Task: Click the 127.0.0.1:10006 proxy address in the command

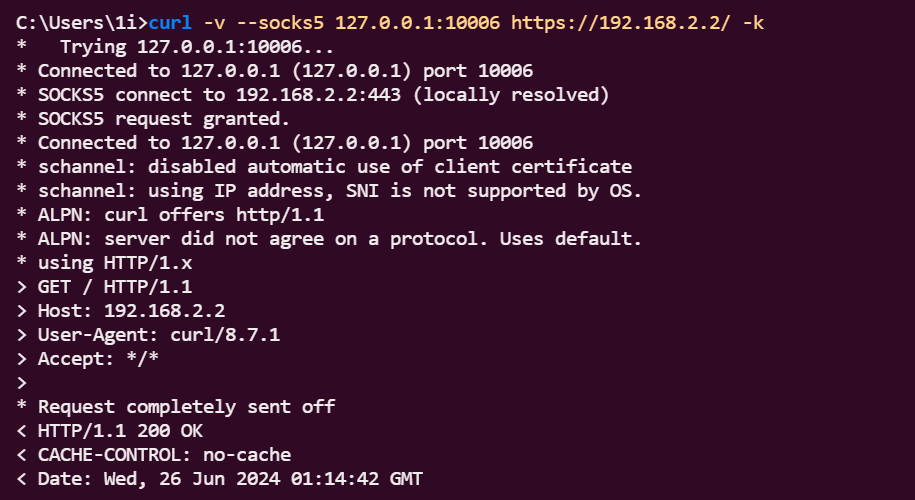Action: coord(417,23)
